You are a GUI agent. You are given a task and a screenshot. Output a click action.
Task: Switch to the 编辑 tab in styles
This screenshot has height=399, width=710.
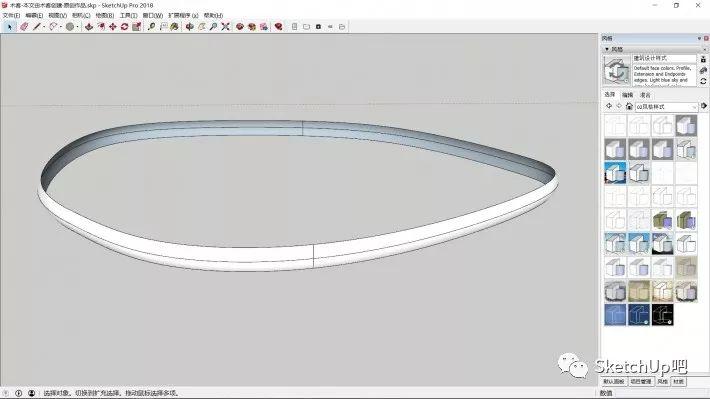627,95
